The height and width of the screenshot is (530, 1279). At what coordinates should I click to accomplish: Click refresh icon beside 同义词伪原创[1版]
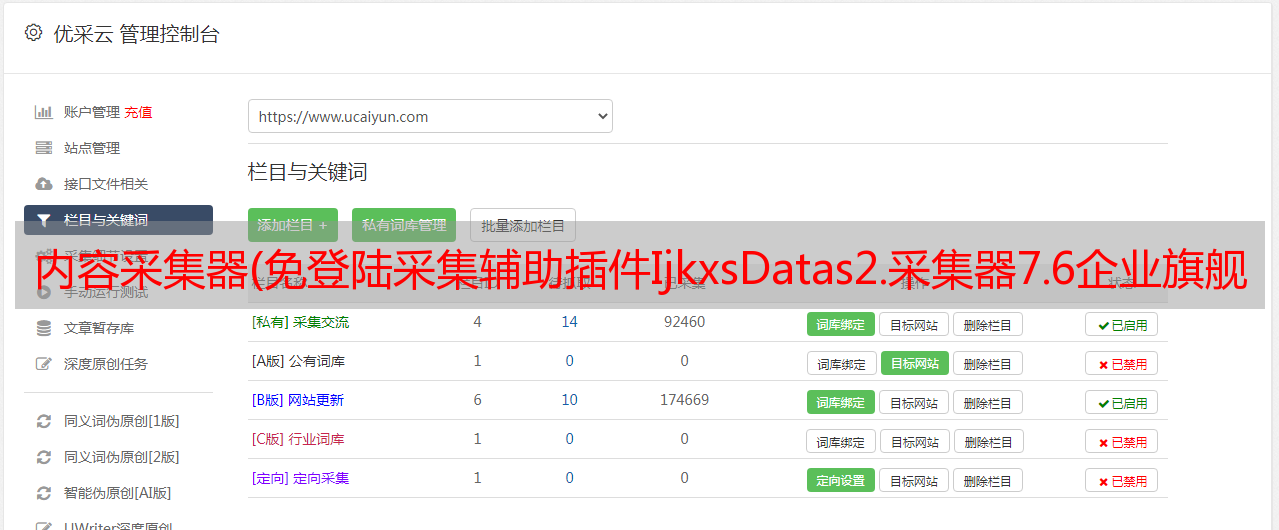(x=44, y=421)
